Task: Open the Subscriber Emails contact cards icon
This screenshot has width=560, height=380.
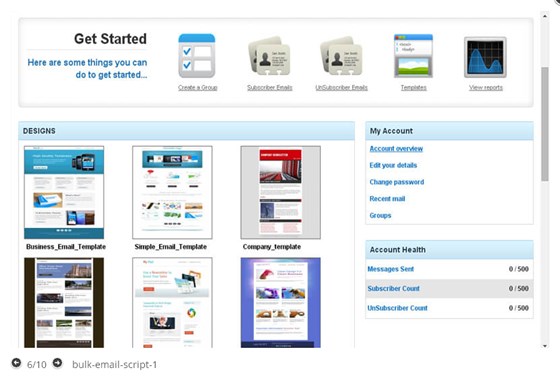Action: pyautogui.click(x=269, y=56)
